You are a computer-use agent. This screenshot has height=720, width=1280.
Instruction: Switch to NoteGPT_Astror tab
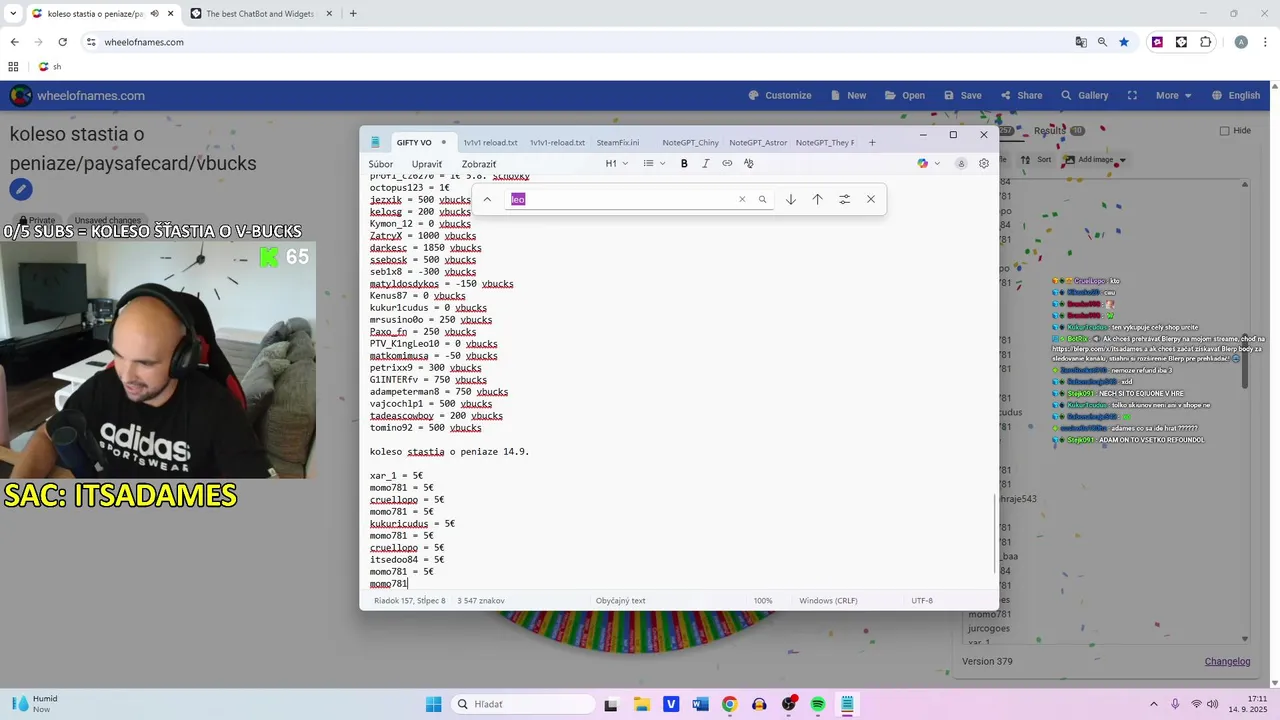tap(758, 142)
